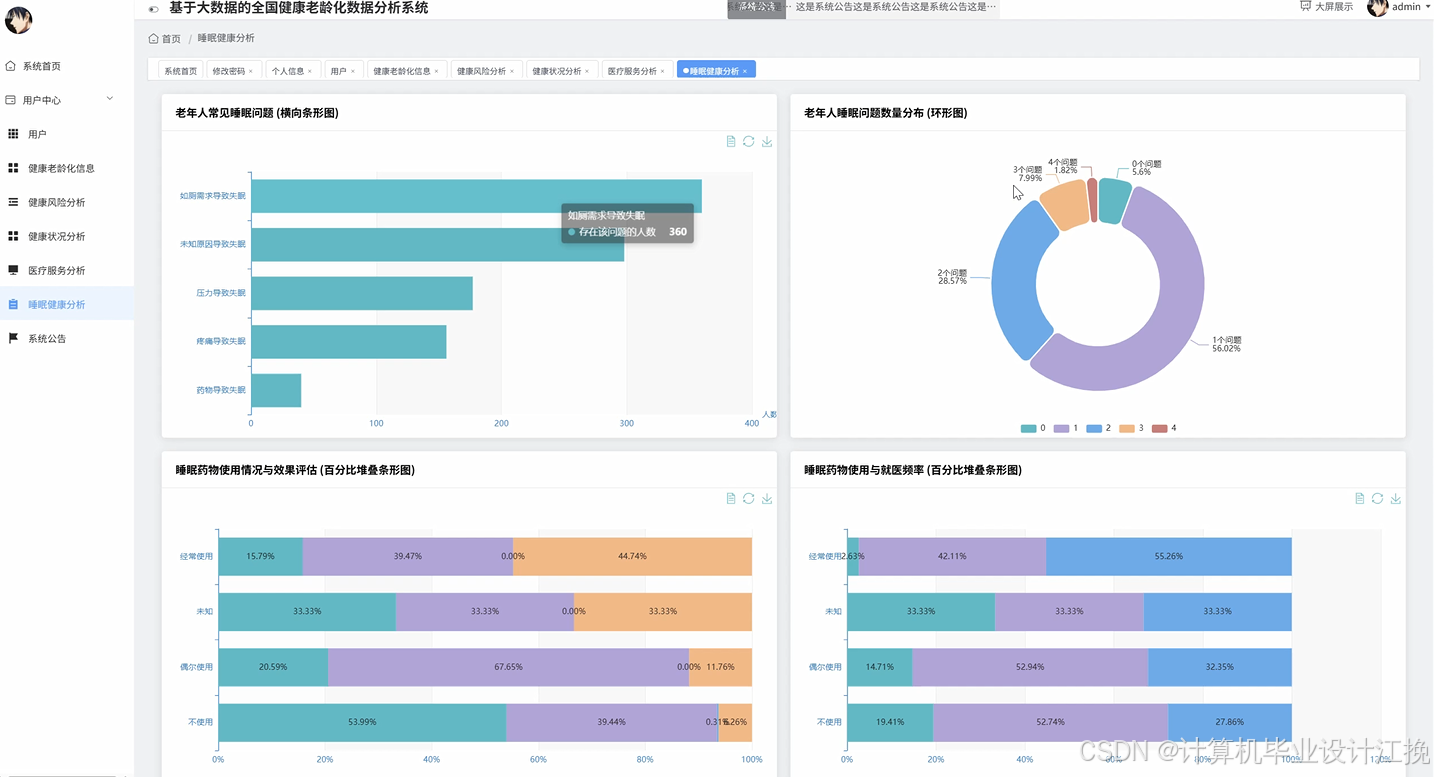This screenshot has height=777, width=1434.
Task: Expand the 用户中心 submenu chevron
Action: coord(110,99)
